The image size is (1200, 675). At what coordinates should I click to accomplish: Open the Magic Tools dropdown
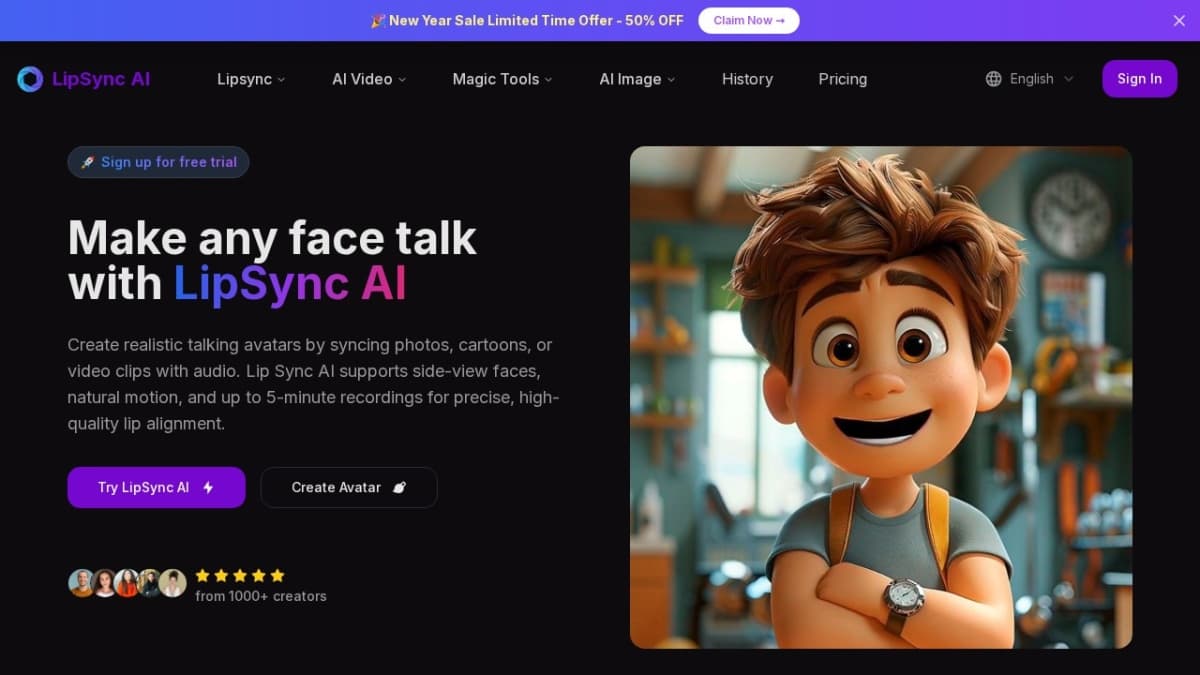501,79
